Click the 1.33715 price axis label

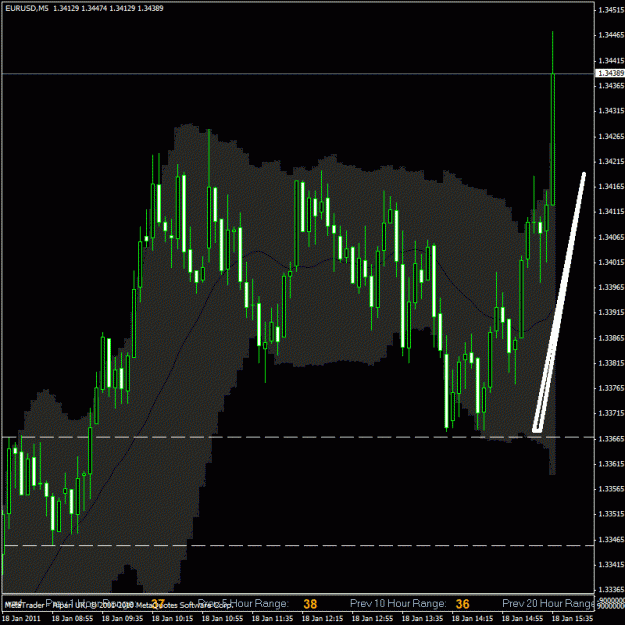click(x=611, y=414)
